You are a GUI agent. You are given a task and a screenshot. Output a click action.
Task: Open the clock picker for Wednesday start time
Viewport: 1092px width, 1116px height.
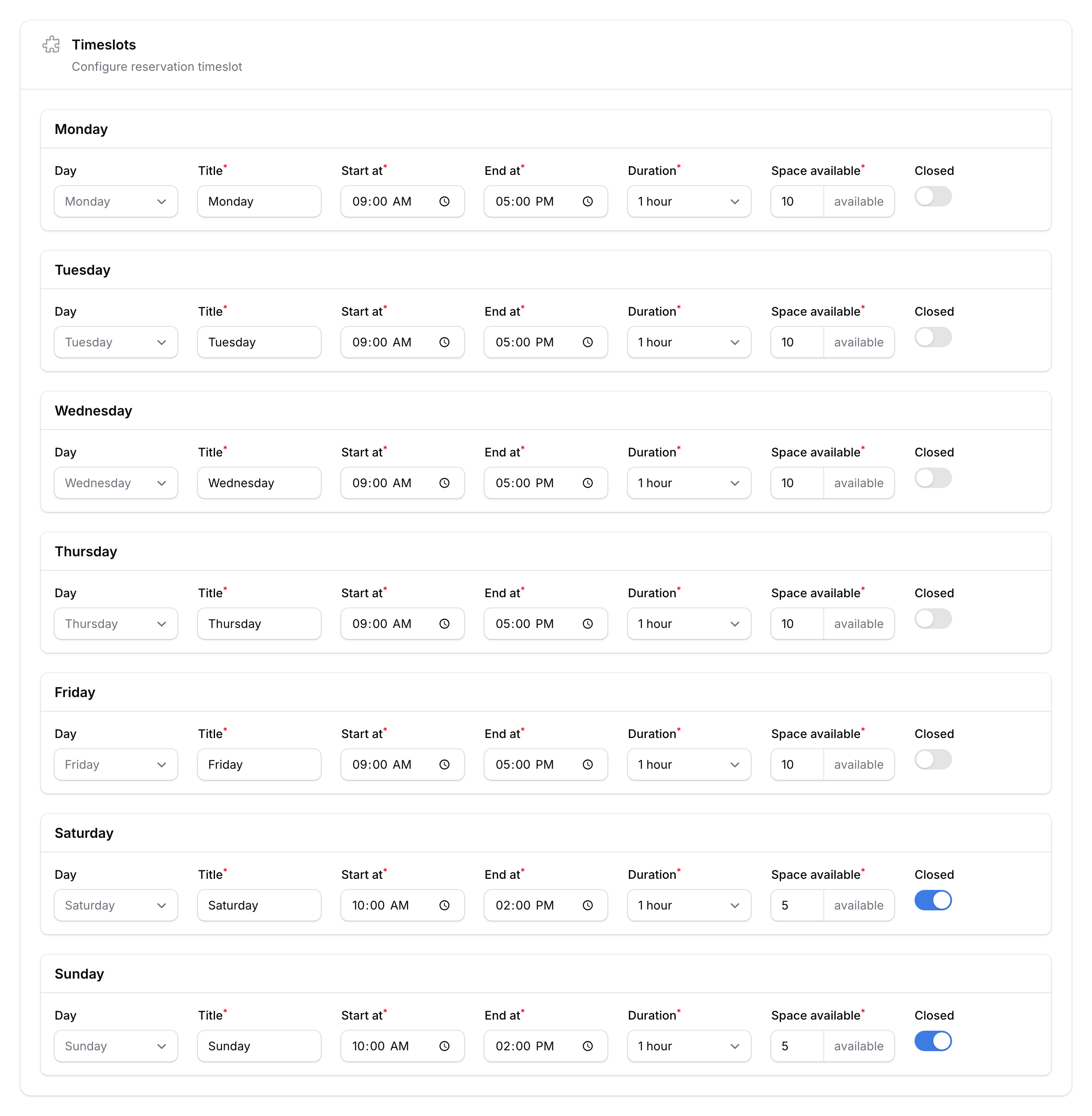point(444,483)
